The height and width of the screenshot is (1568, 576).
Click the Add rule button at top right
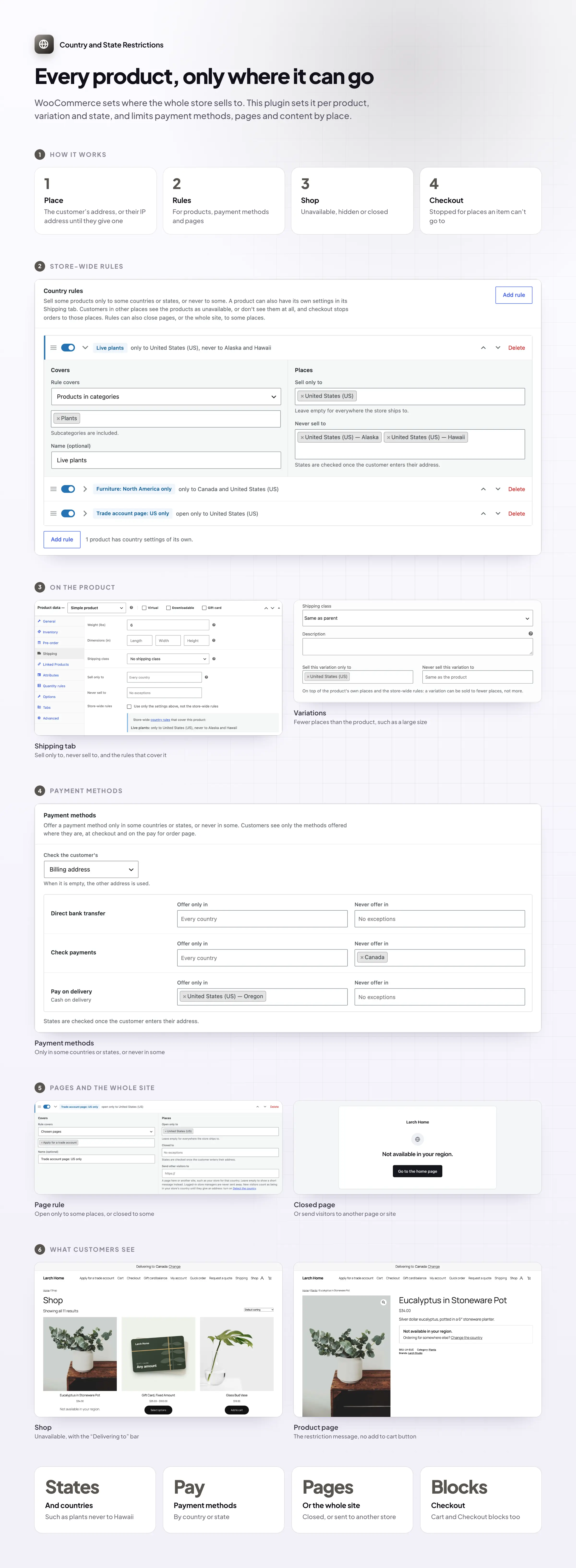[x=514, y=295]
